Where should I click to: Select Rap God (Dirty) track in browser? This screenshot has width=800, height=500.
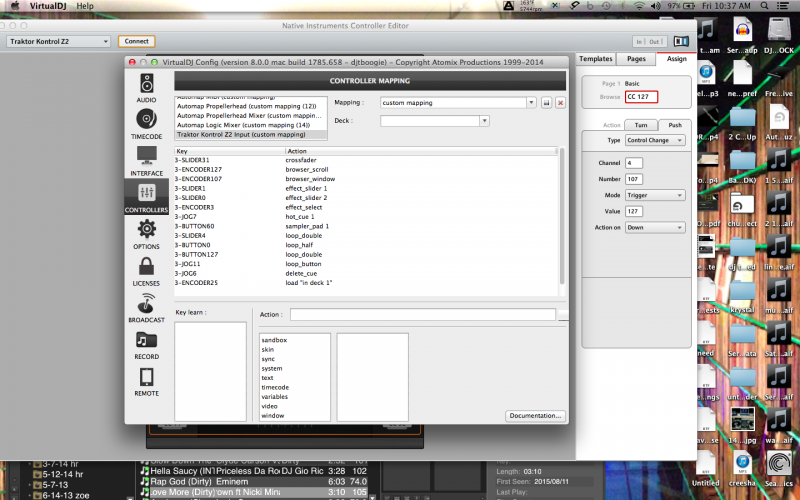(254, 482)
